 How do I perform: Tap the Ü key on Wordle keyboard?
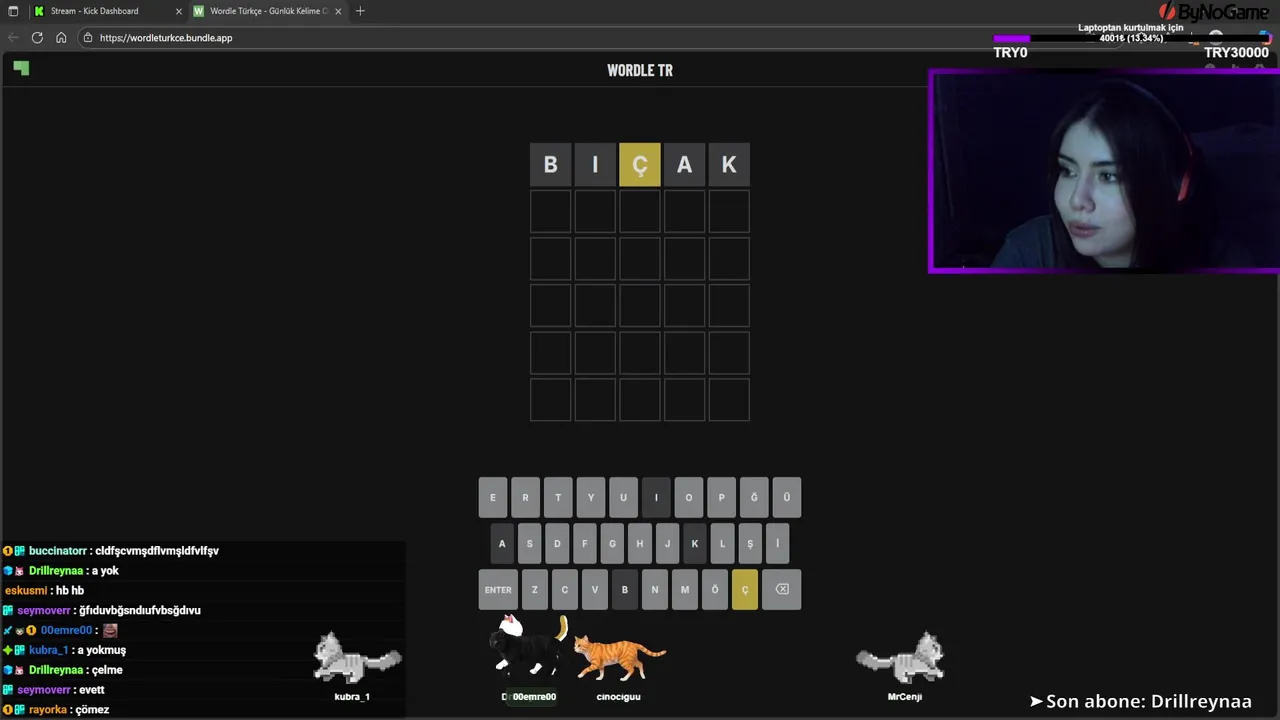click(787, 497)
